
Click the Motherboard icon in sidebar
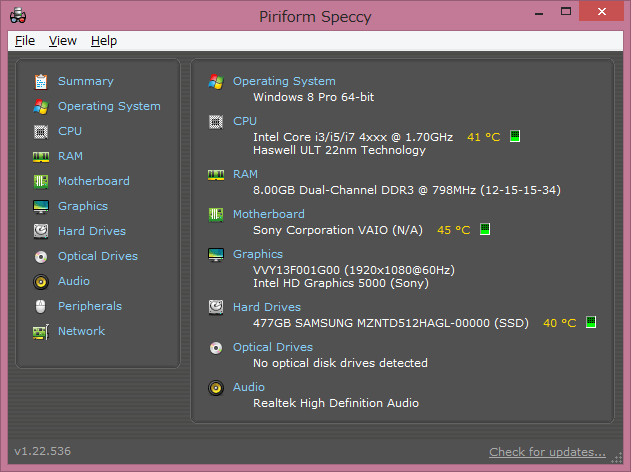(41, 181)
